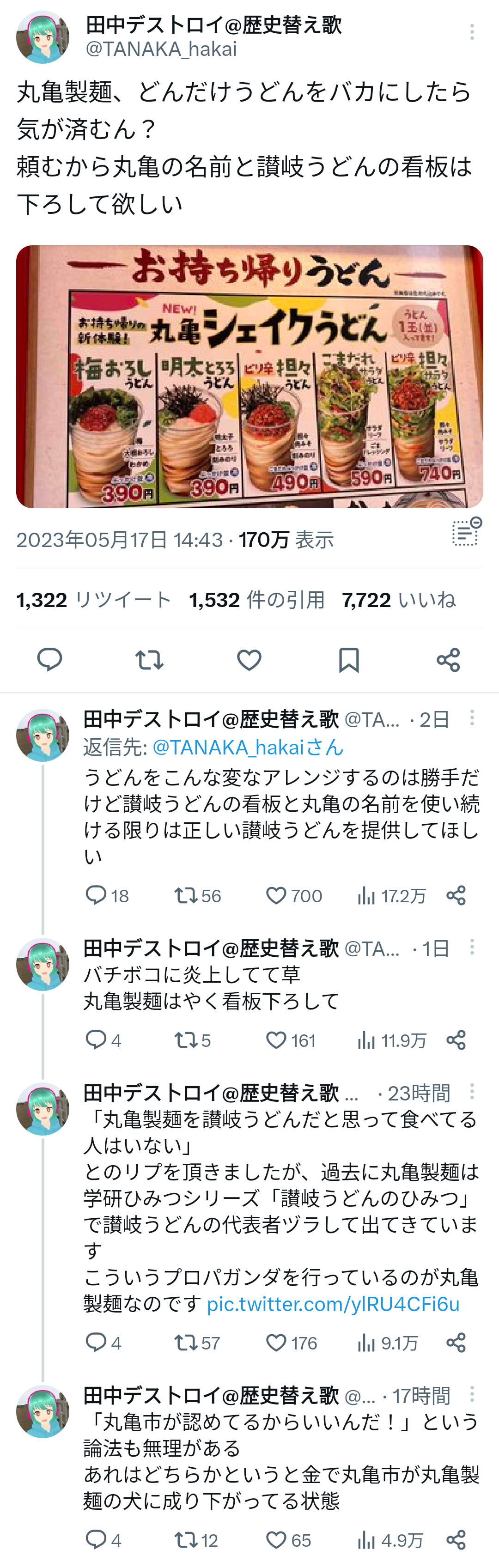Image resolution: width=499 pixels, height=1568 pixels.
Task: Open the options menu of the 2日 reply
Action: tap(472, 717)
